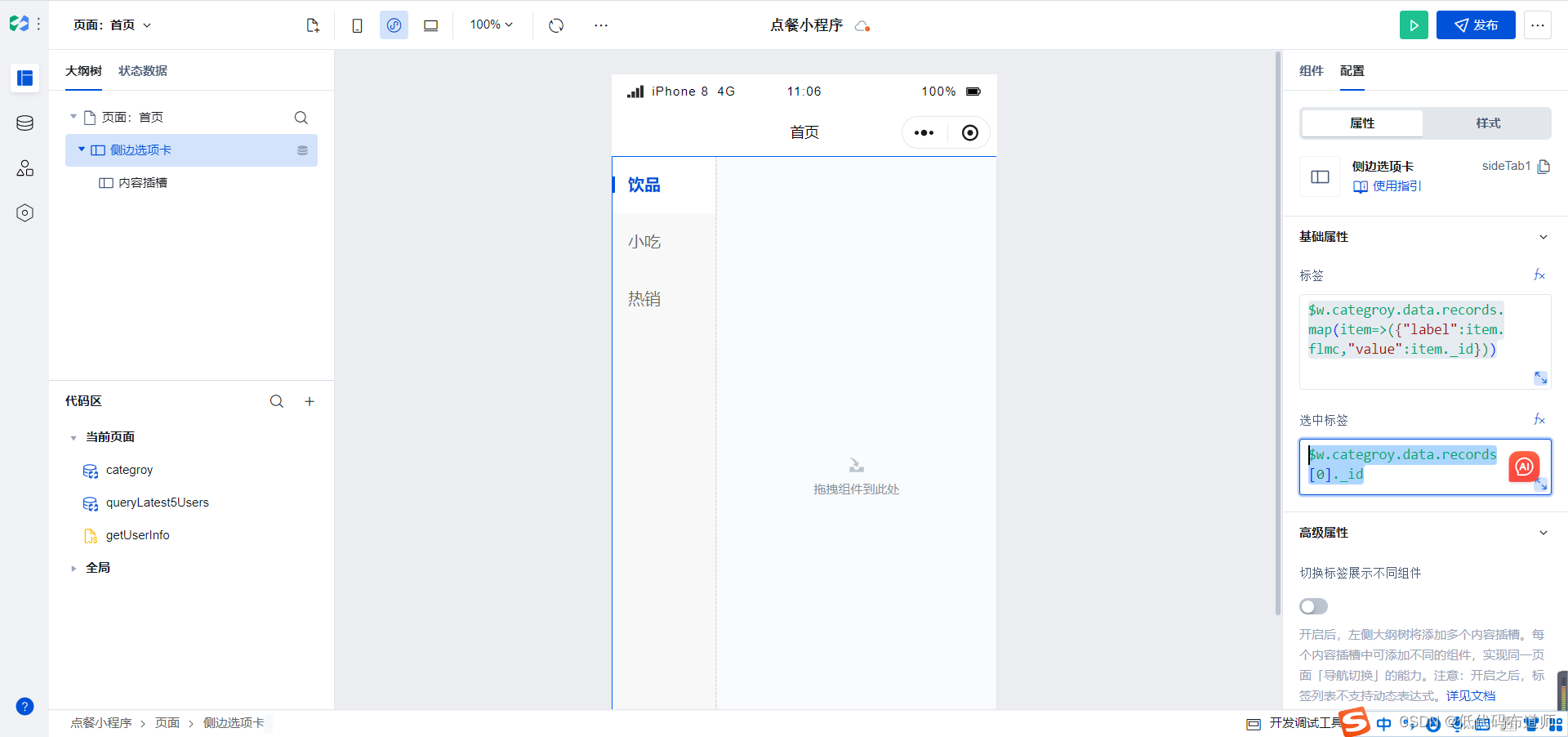Click the canvas vertical scrollbar
The width and height of the screenshot is (1568, 737).
point(1278,333)
